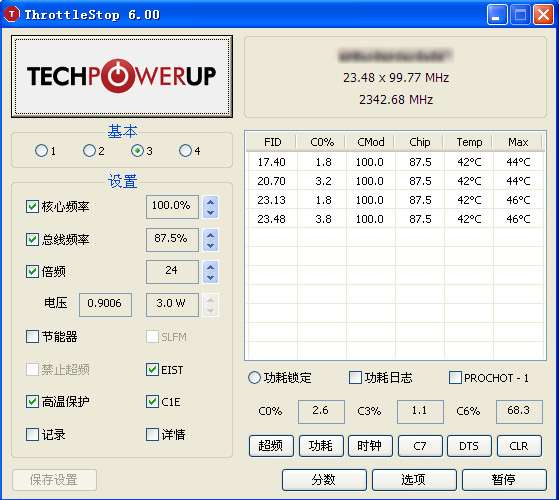Enable the 功耗日志 checkbox
Screen dimensions: 559x500
[x=355, y=378]
